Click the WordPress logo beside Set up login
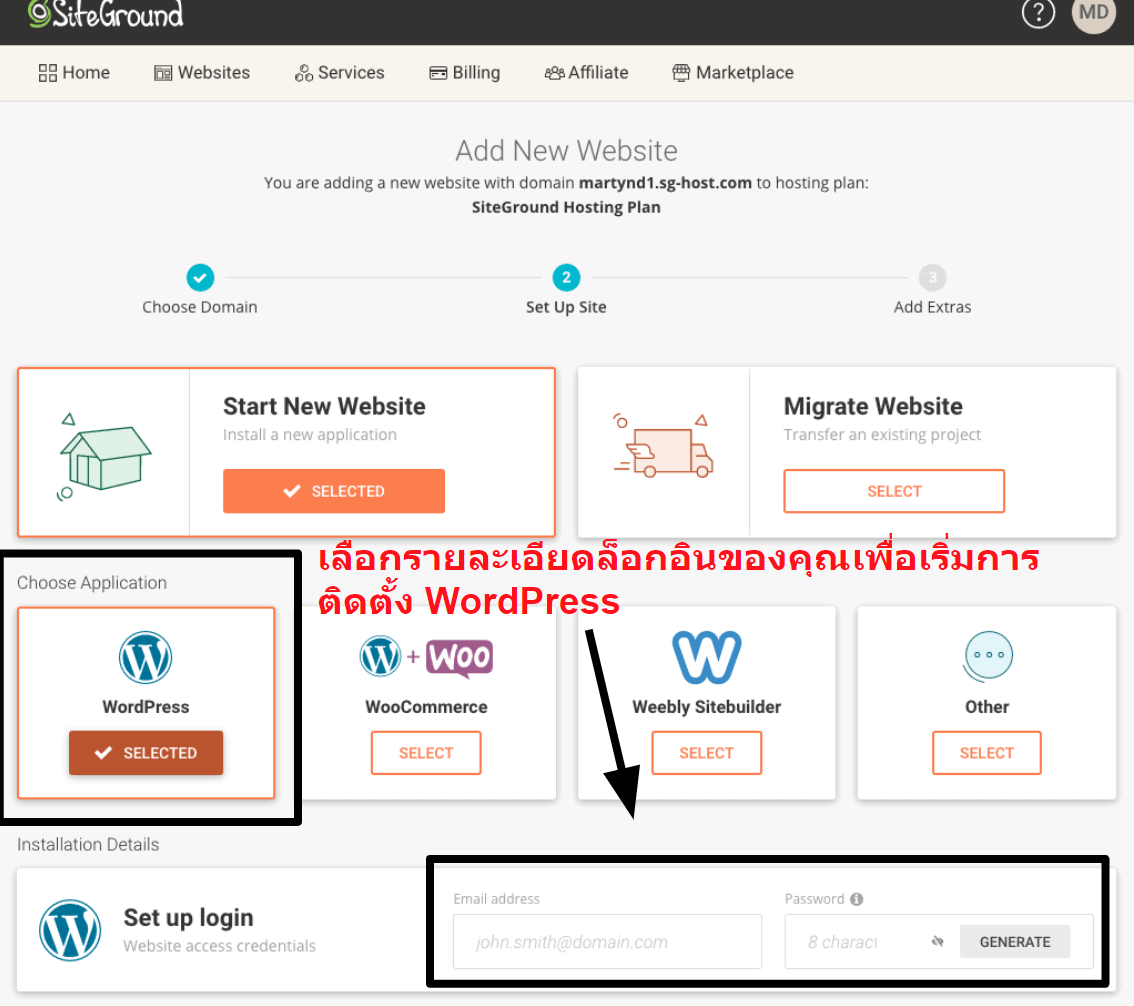Image resolution: width=1134 pixels, height=1006 pixels. click(x=70, y=930)
